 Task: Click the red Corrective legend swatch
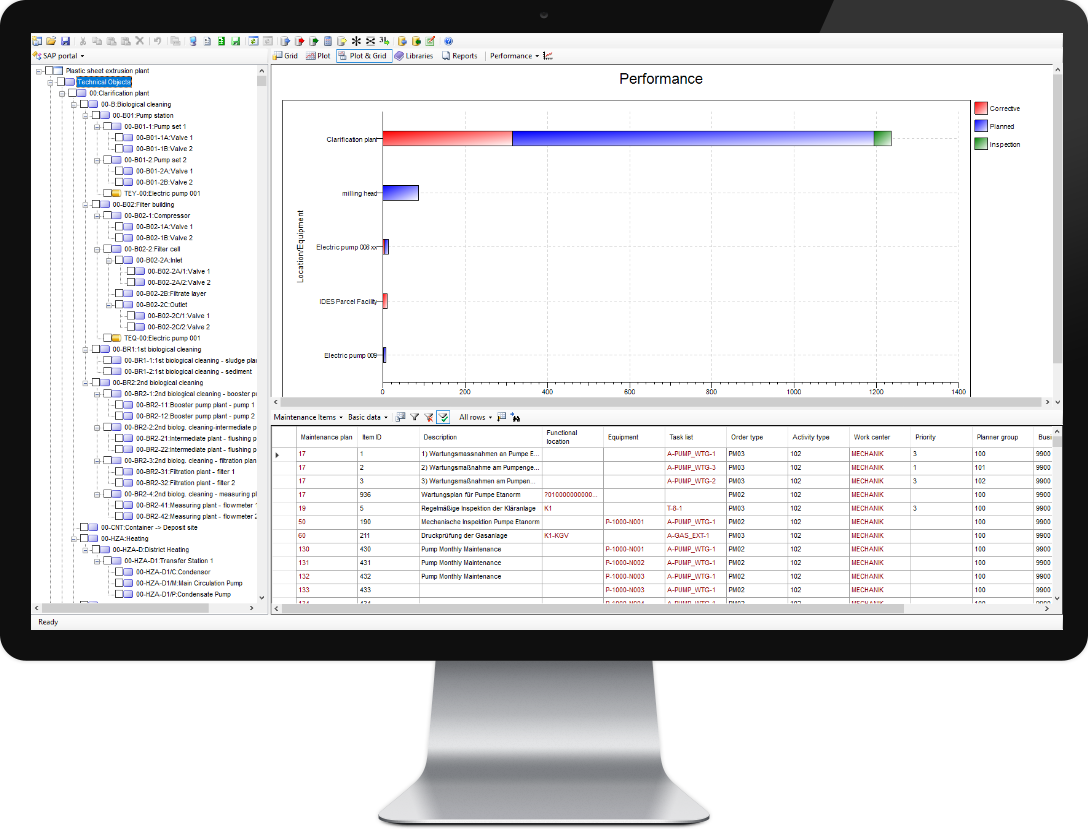980,108
